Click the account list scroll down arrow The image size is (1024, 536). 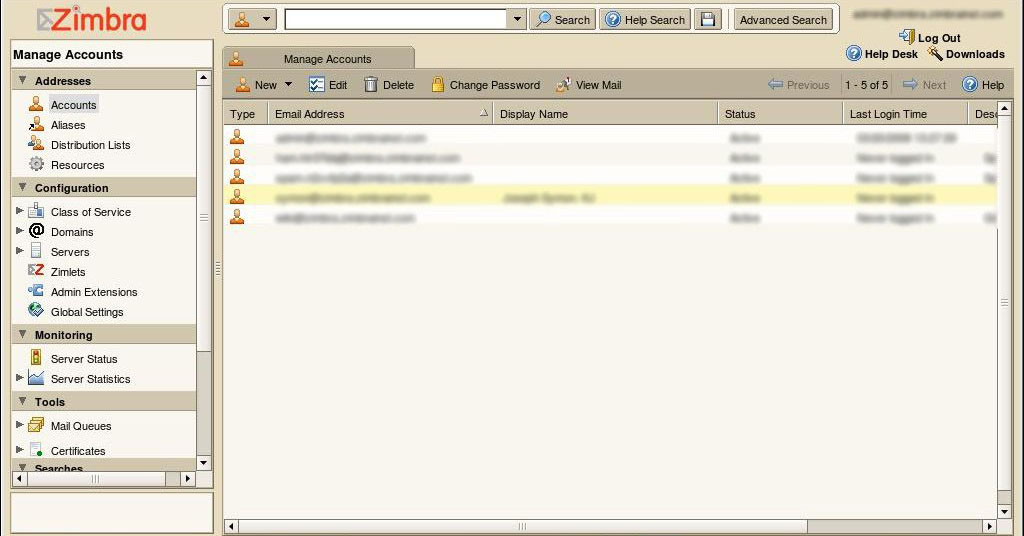click(1004, 512)
